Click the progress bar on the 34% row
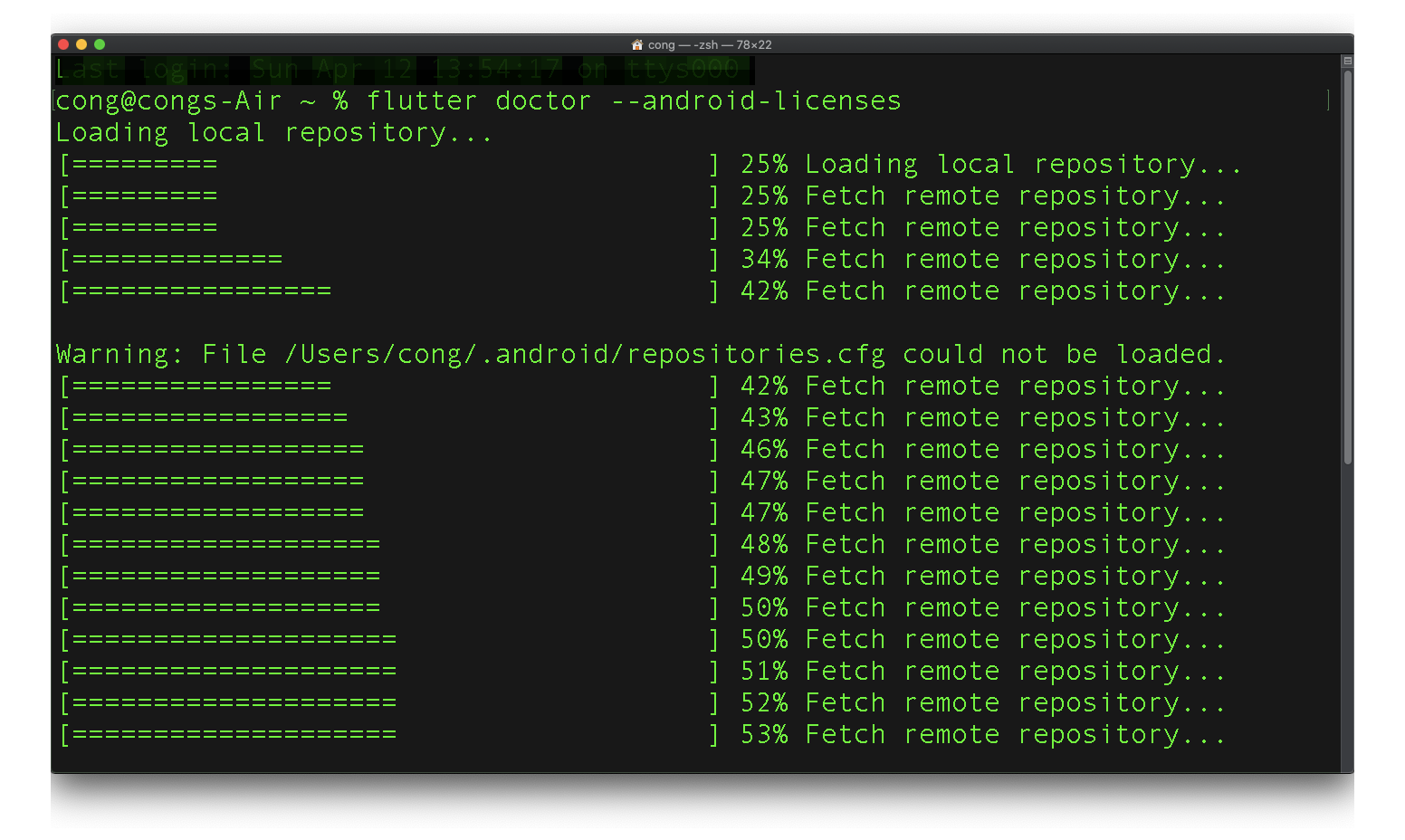The image size is (1405, 840). pos(389,259)
